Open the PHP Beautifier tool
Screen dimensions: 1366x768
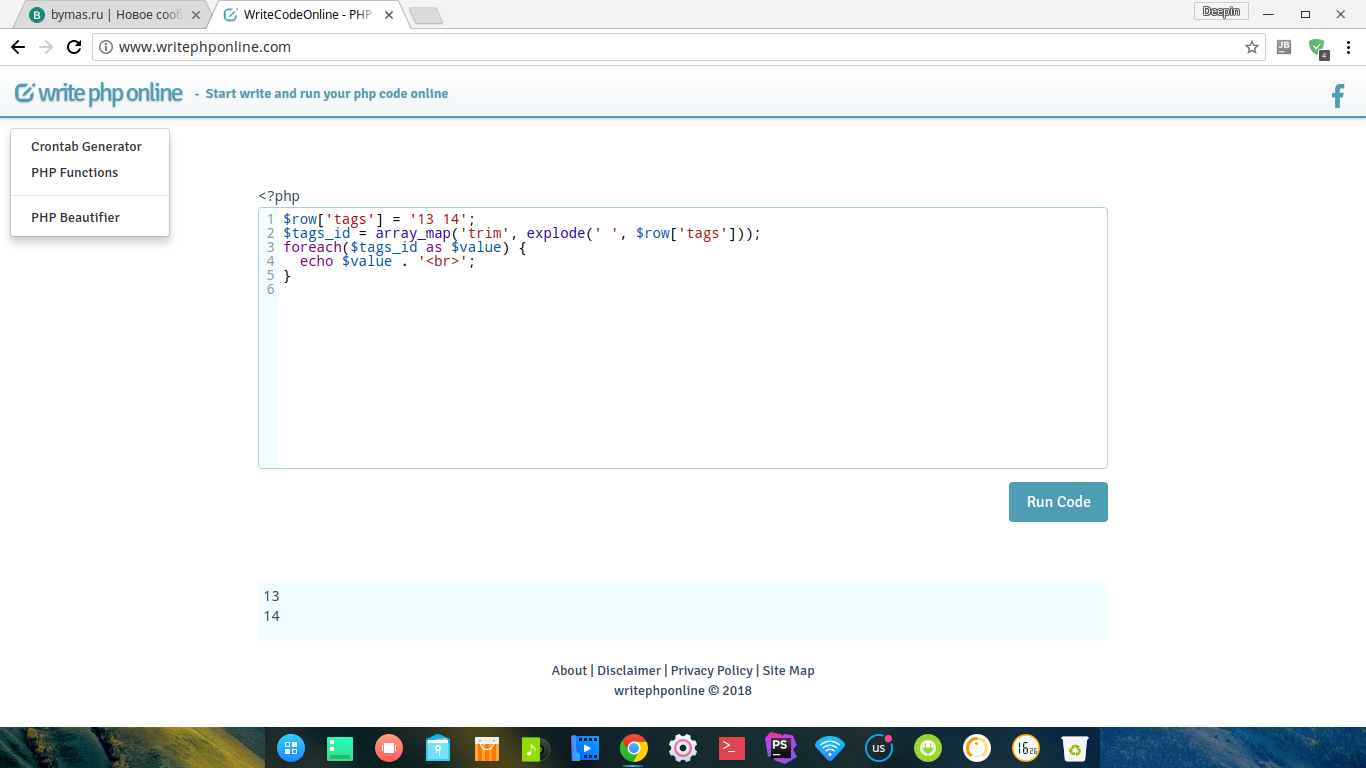tap(75, 218)
